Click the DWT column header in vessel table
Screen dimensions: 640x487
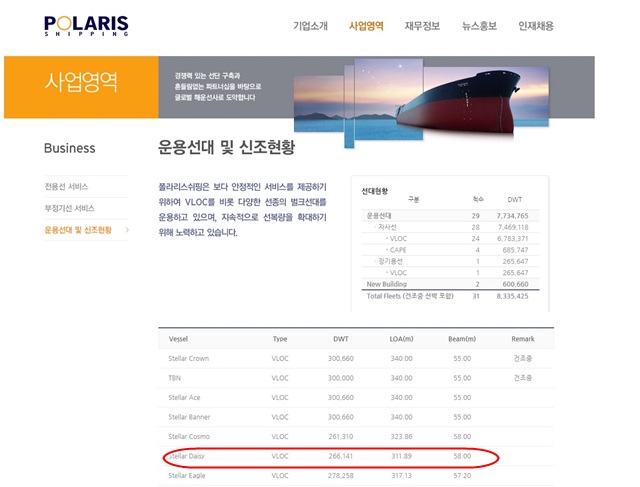tap(341, 339)
